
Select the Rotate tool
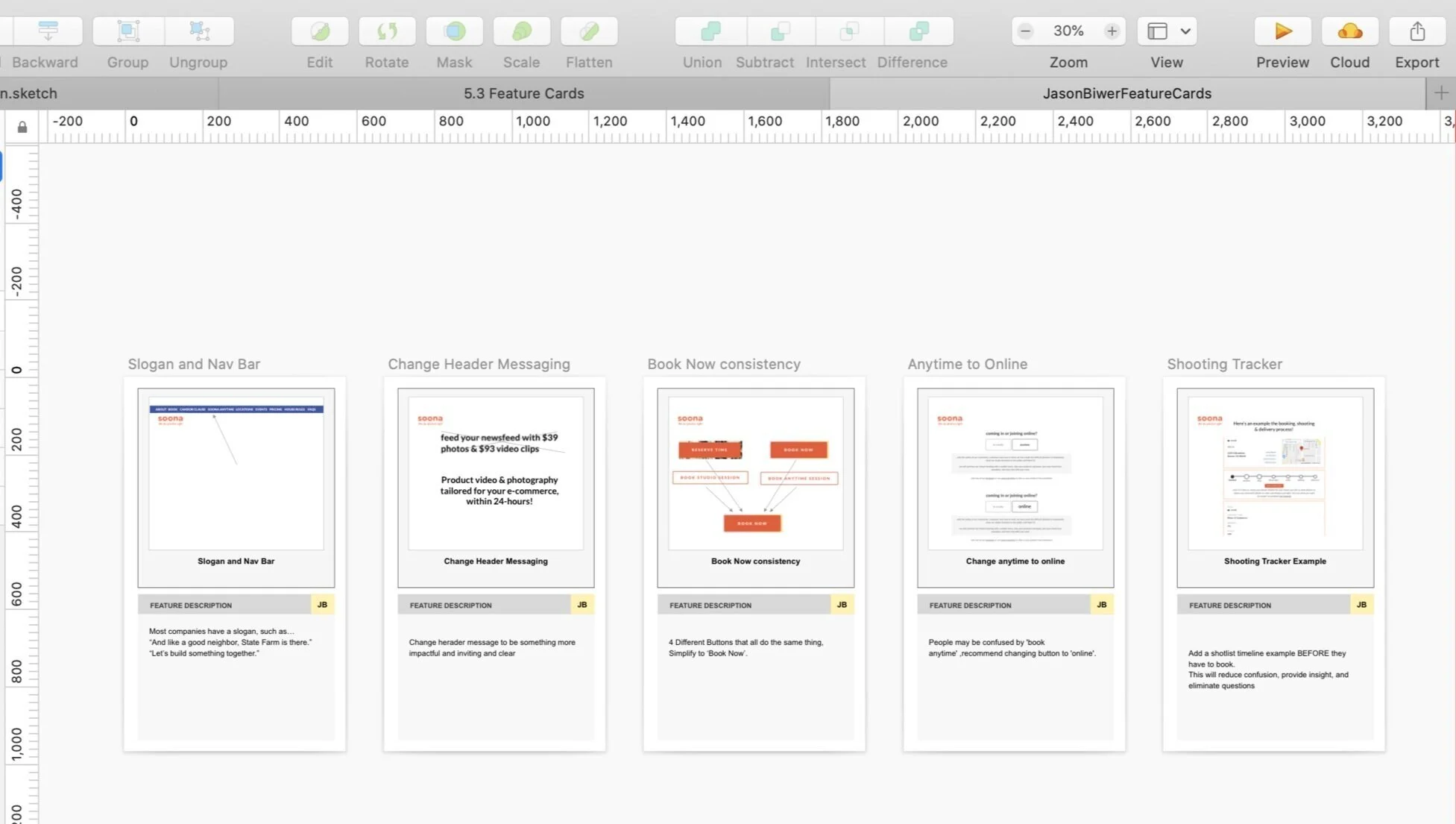[x=386, y=31]
